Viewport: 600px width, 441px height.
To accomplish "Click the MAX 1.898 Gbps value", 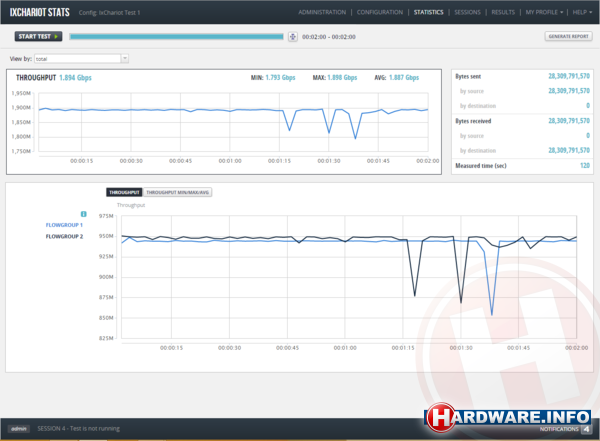I will pos(342,78).
